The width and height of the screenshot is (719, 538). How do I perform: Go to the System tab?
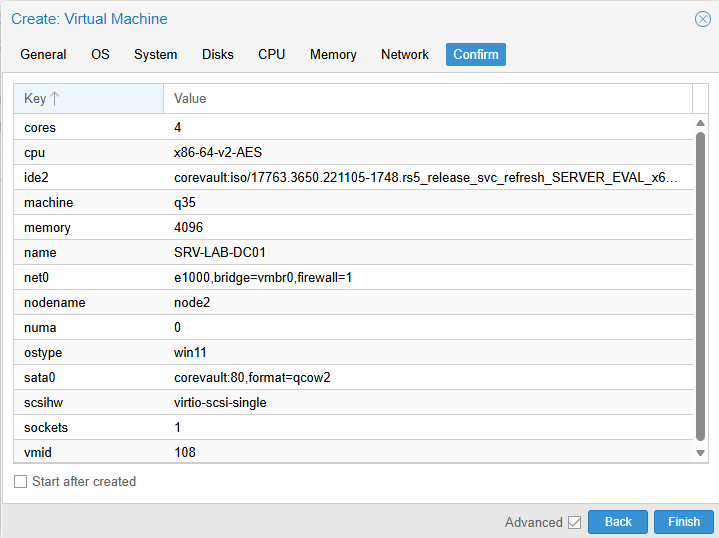155,55
